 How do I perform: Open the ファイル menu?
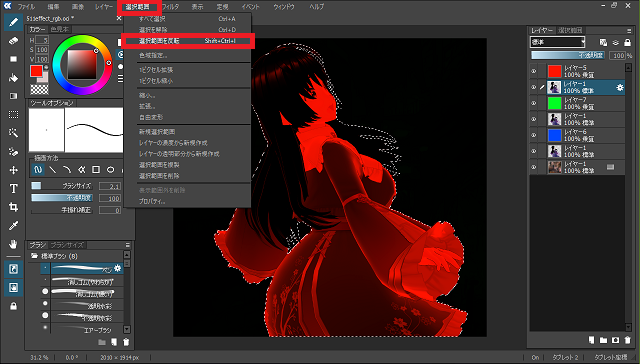[26, 7]
